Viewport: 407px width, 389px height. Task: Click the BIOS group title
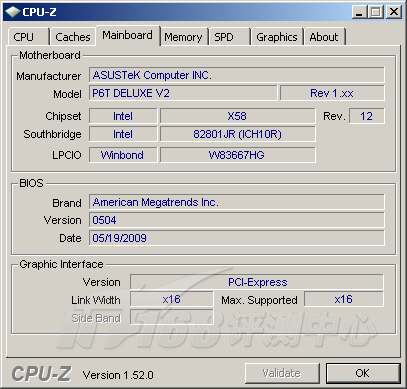point(31,183)
